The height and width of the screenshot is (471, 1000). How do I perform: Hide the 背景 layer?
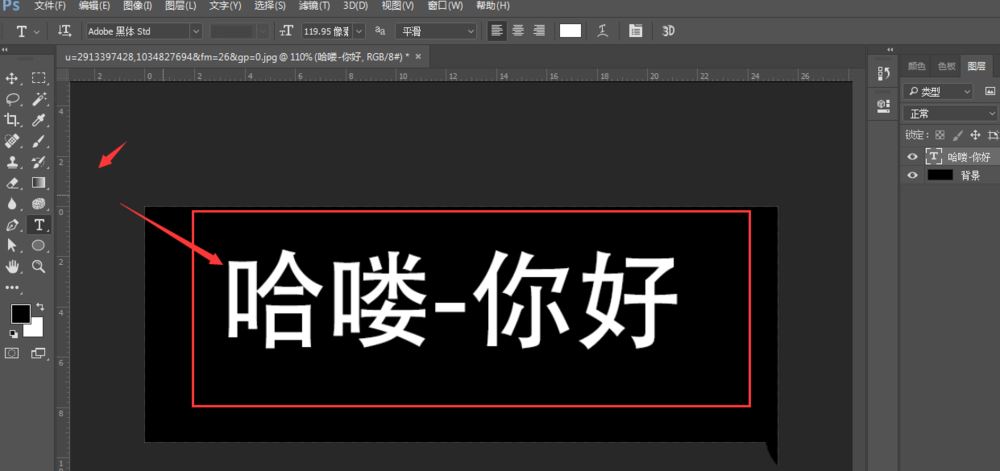coord(913,175)
